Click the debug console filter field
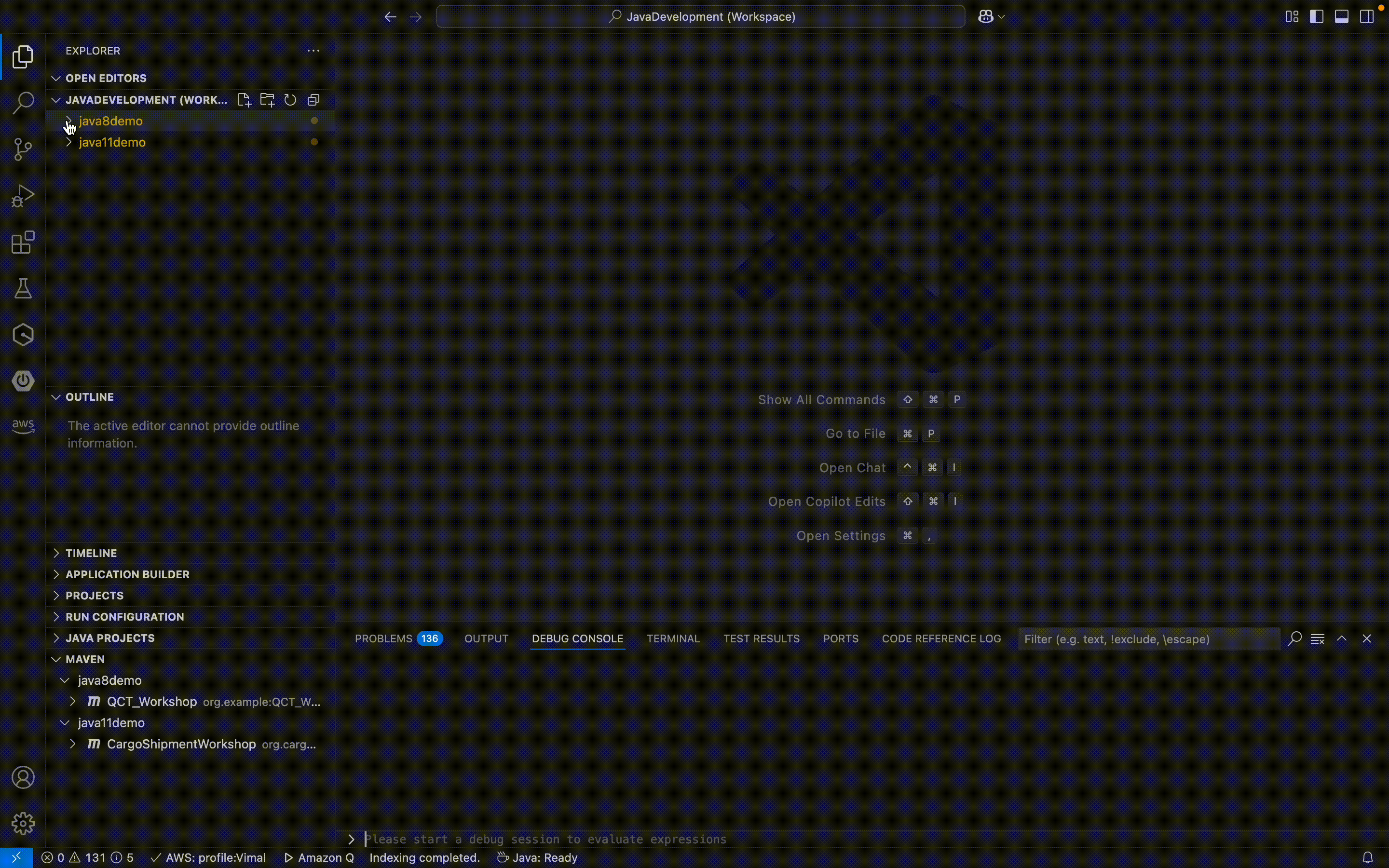The width and height of the screenshot is (1389, 868). 1148,639
